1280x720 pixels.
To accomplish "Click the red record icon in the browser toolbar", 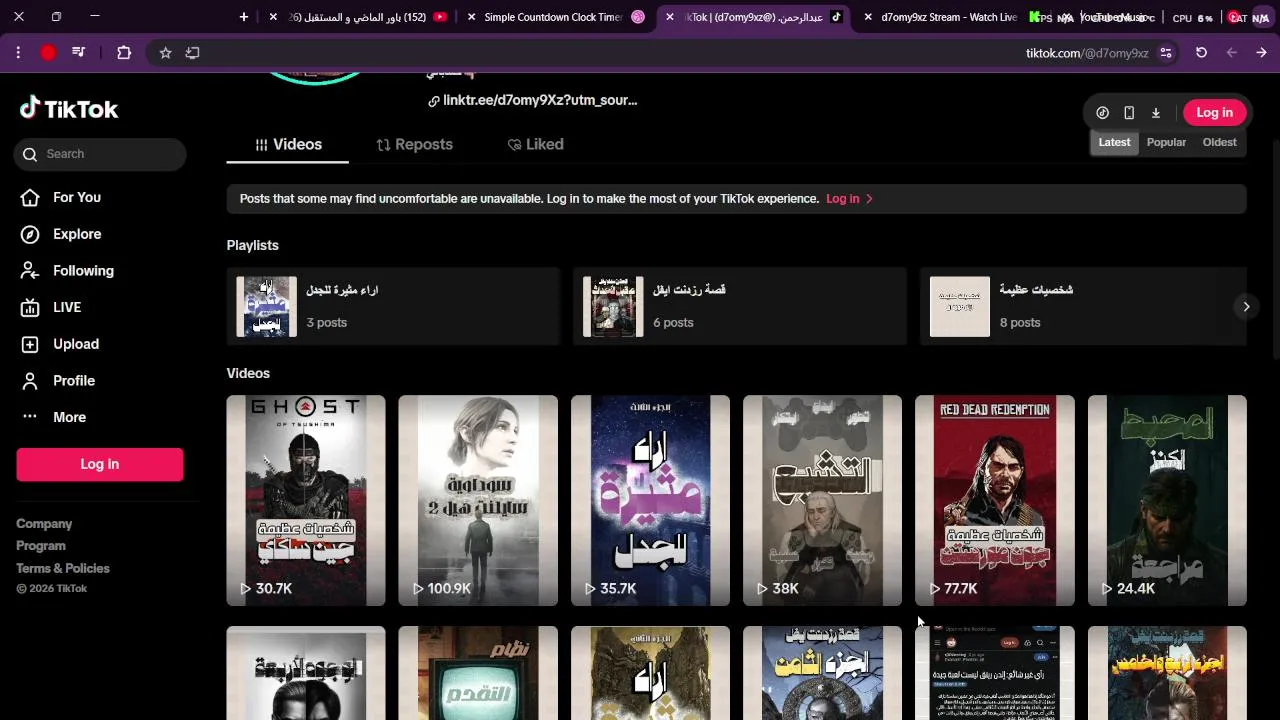I will point(48,53).
